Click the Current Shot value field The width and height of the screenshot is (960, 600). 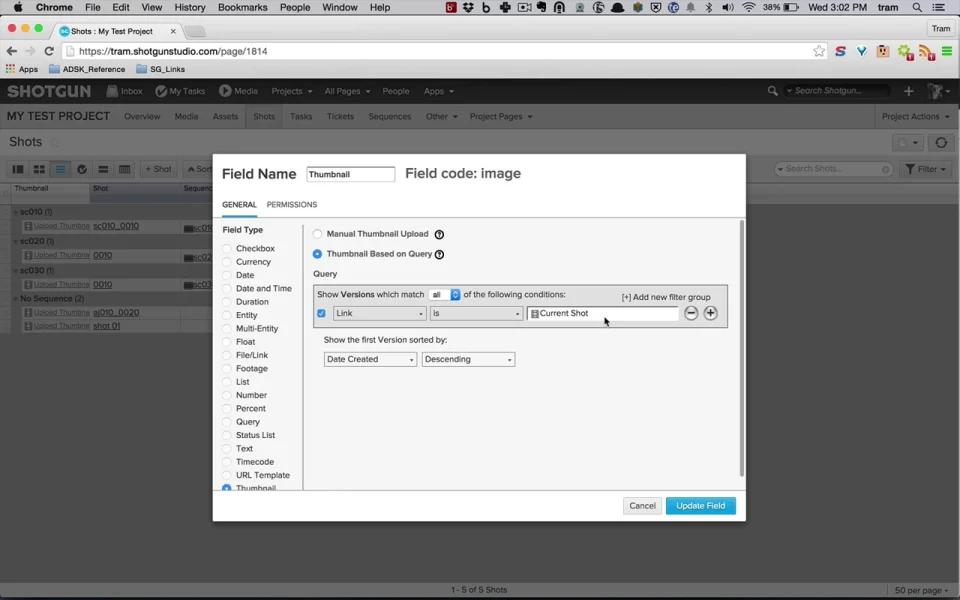pos(602,313)
